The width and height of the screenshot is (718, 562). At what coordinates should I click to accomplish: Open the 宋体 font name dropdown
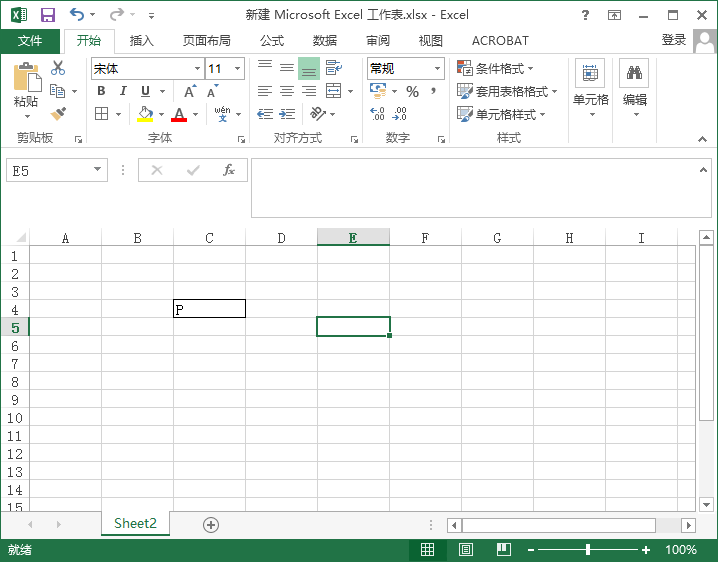click(197, 69)
